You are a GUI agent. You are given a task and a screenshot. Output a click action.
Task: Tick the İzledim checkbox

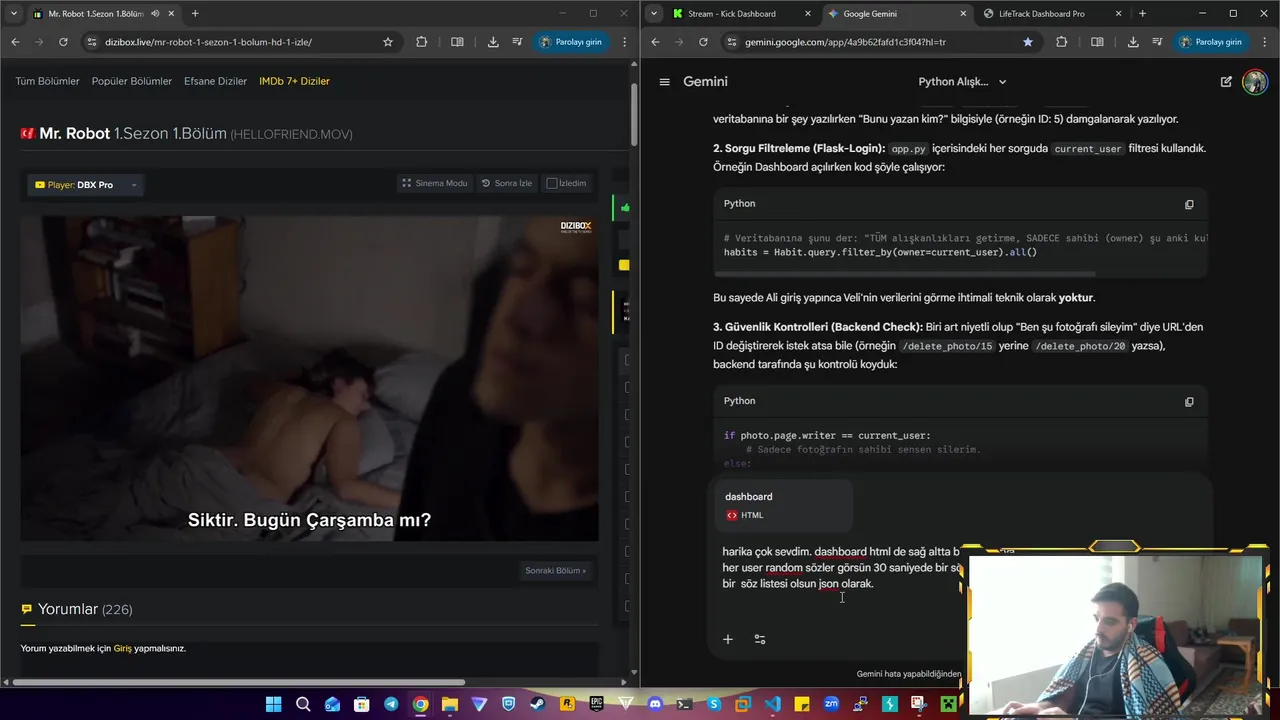click(x=552, y=183)
